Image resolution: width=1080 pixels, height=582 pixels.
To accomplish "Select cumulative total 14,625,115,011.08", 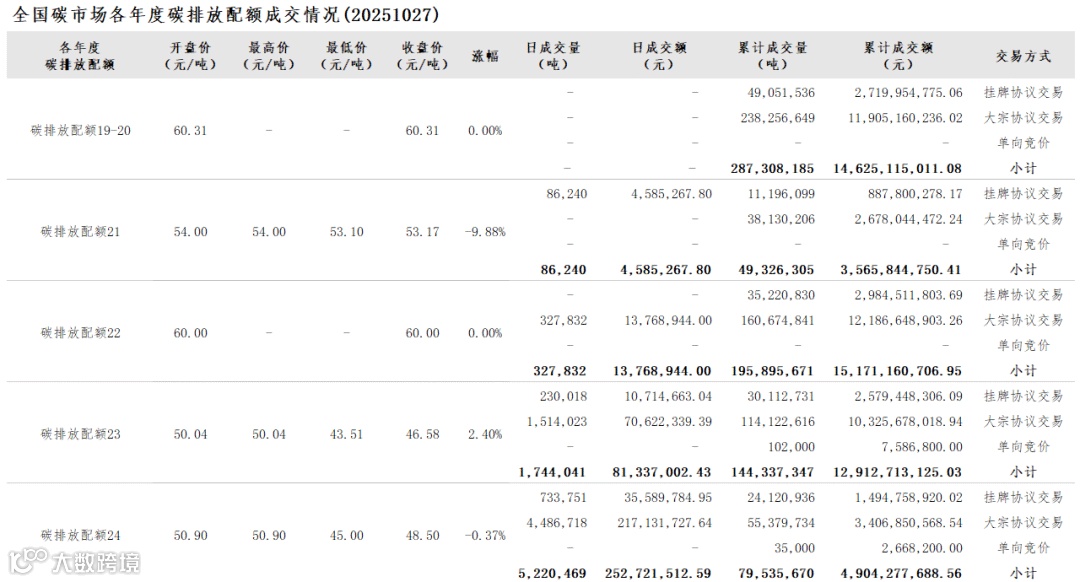I will tap(897, 168).
